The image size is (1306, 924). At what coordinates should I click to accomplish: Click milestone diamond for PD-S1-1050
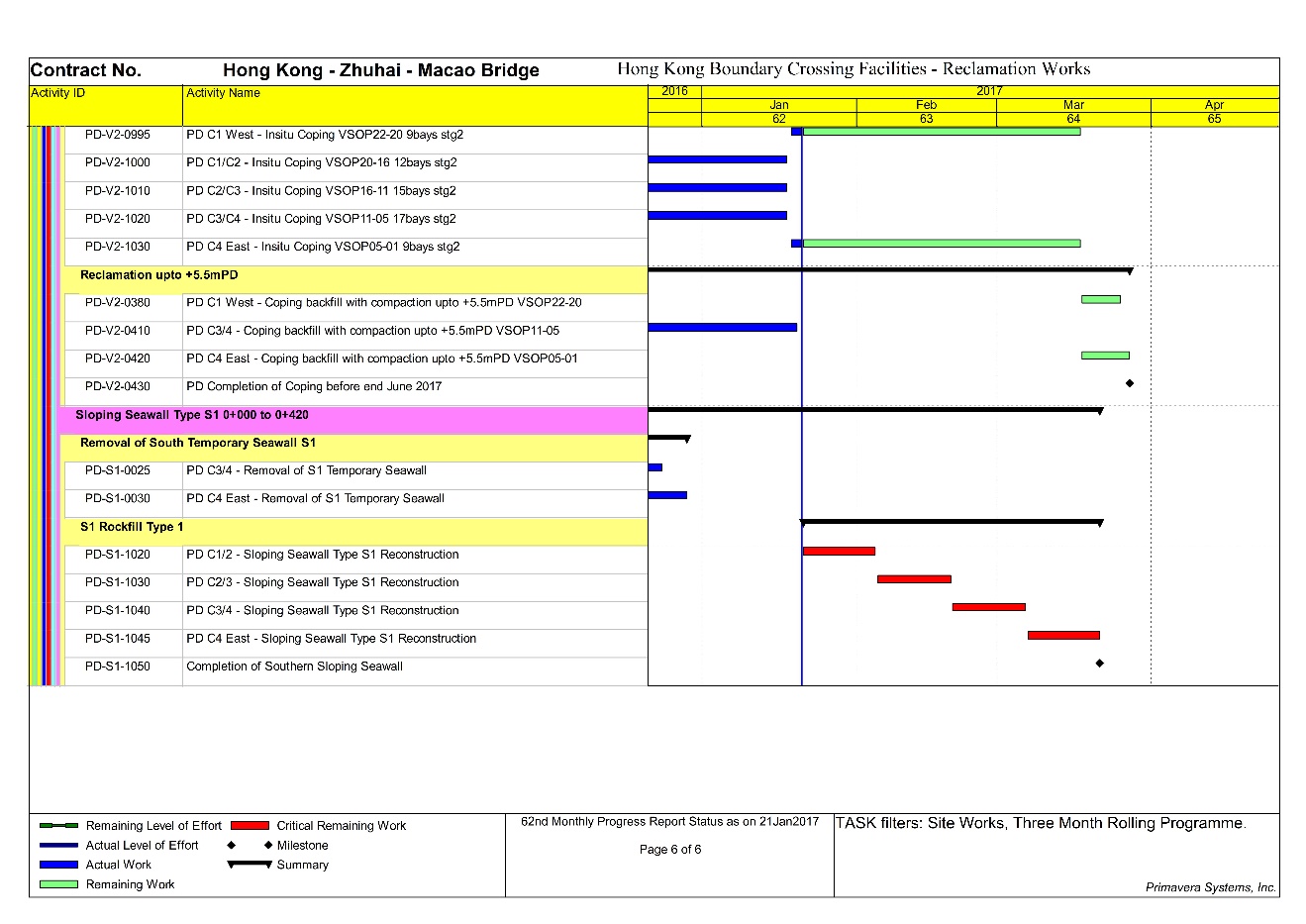point(1100,663)
